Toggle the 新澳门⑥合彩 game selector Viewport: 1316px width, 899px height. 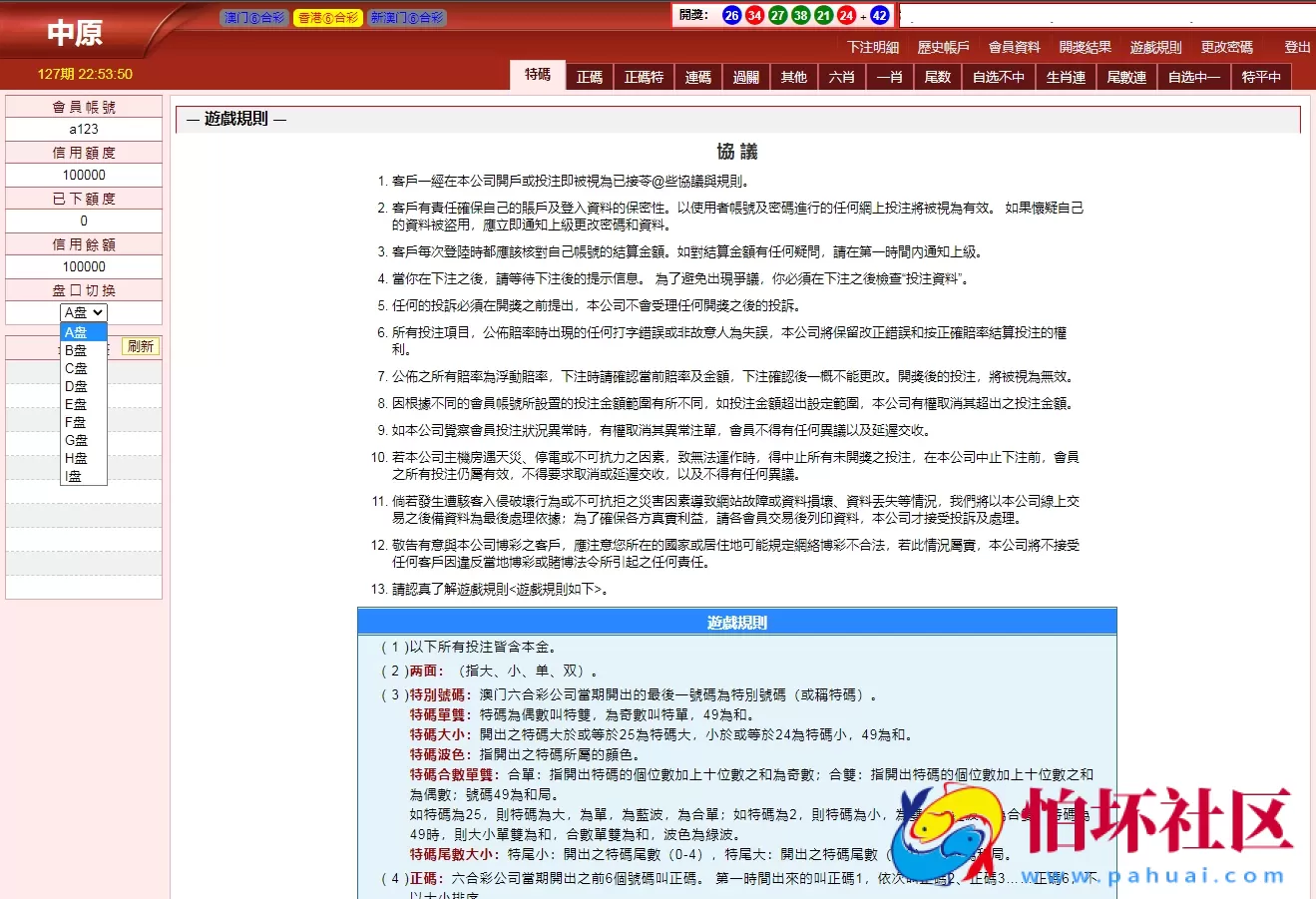tap(407, 17)
